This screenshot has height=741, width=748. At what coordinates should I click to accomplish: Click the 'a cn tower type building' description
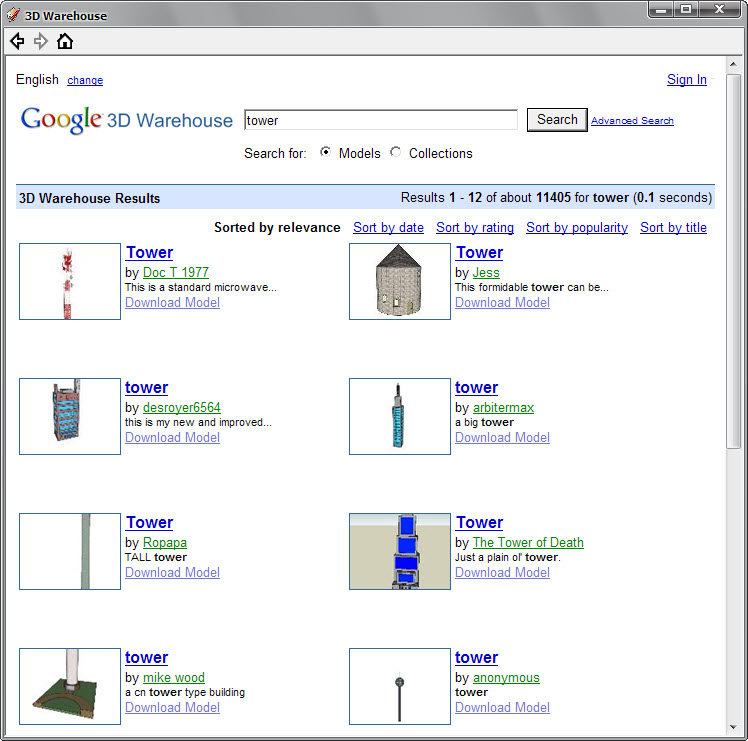(185, 692)
